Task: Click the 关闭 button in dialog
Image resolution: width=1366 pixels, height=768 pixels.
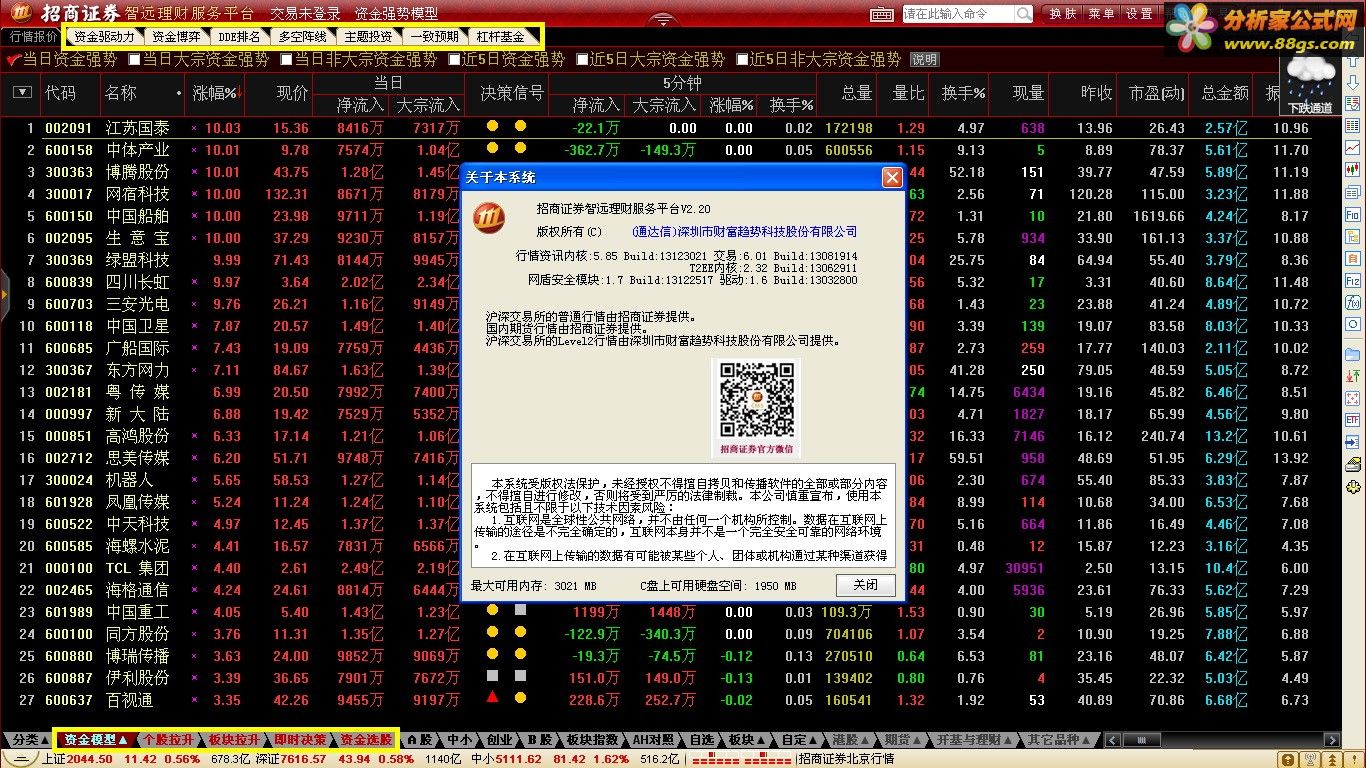Action: click(x=866, y=585)
